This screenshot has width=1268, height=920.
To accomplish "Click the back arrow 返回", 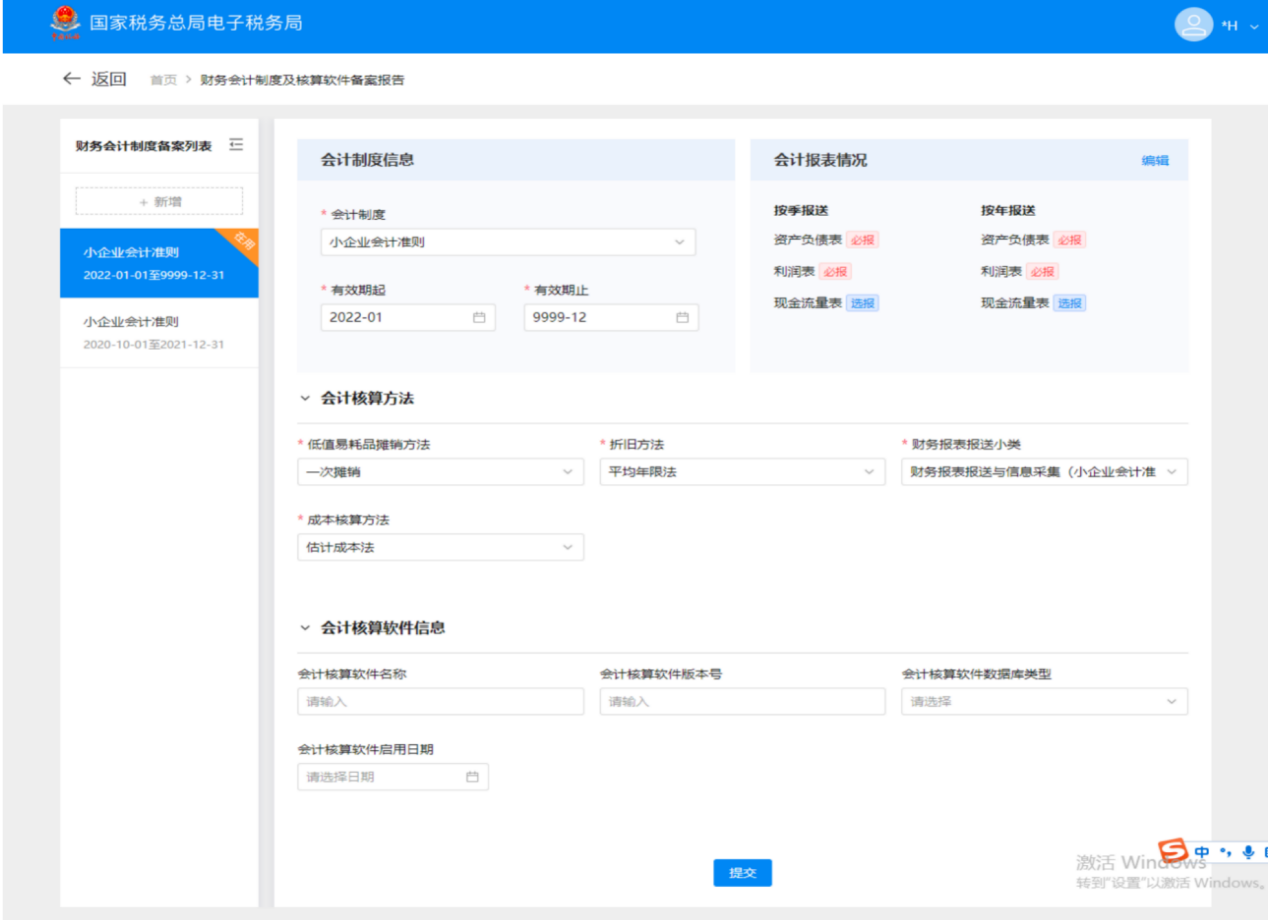I will coord(94,79).
